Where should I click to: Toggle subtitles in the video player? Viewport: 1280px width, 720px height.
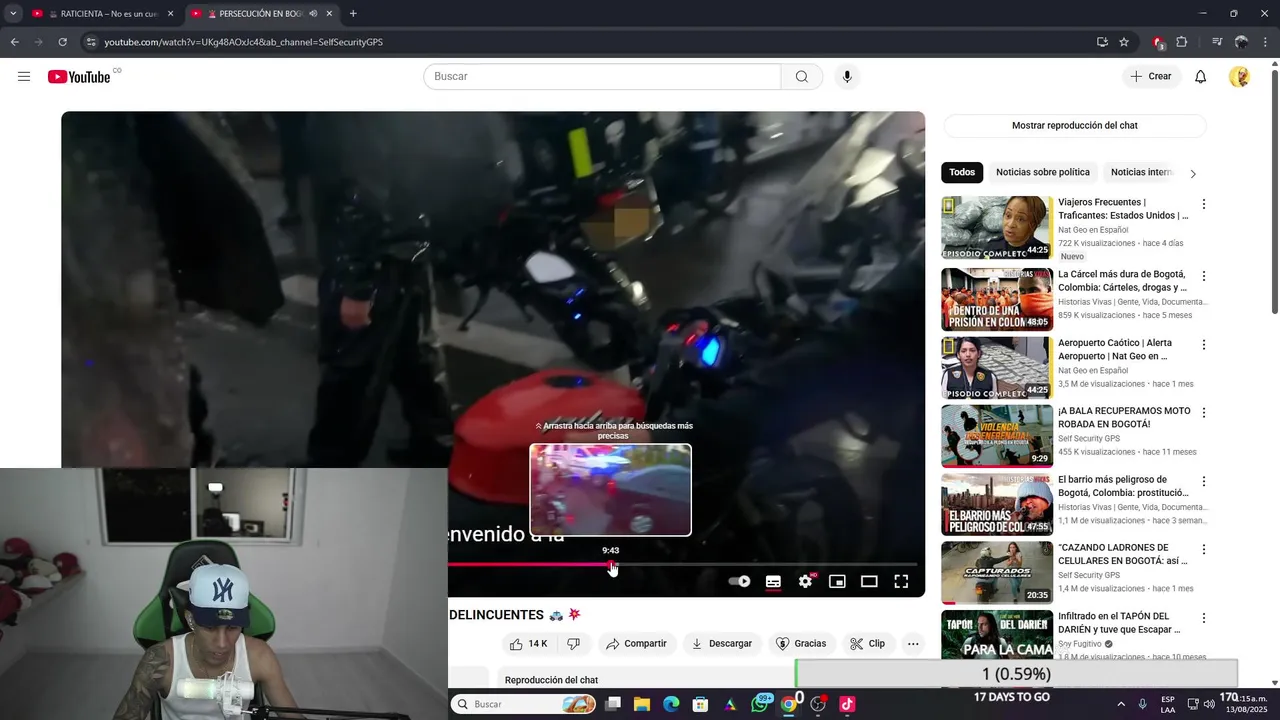coord(773,581)
